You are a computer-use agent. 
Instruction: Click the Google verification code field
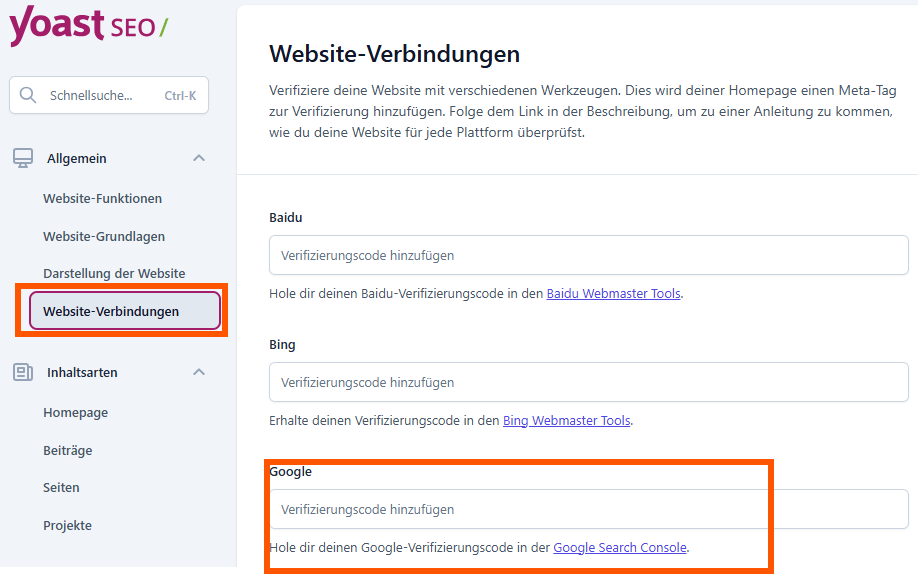(588, 509)
